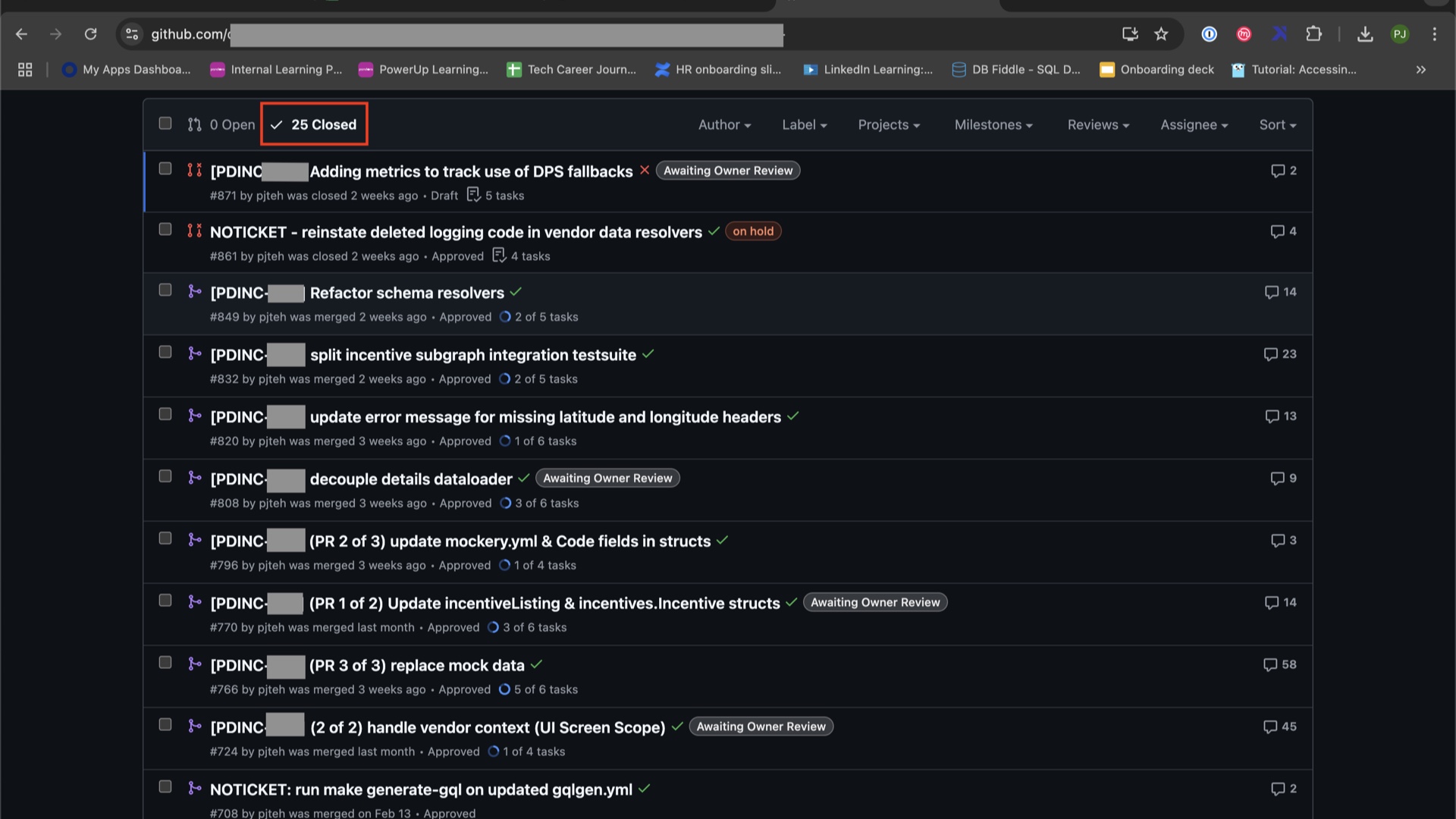Click the red failed-checks X on PR #871
The height and width of the screenshot is (819, 1456).
coord(645,171)
